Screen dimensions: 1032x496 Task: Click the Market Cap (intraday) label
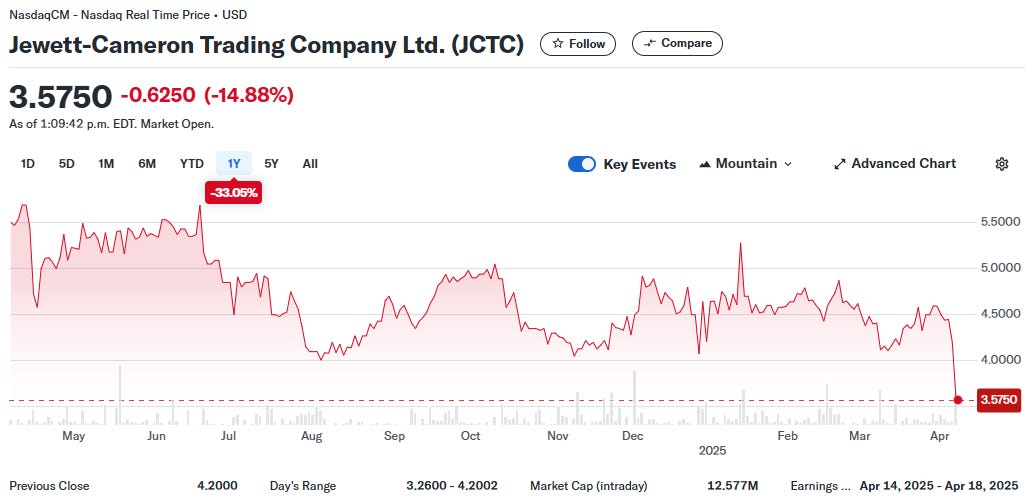click(x=589, y=486)
